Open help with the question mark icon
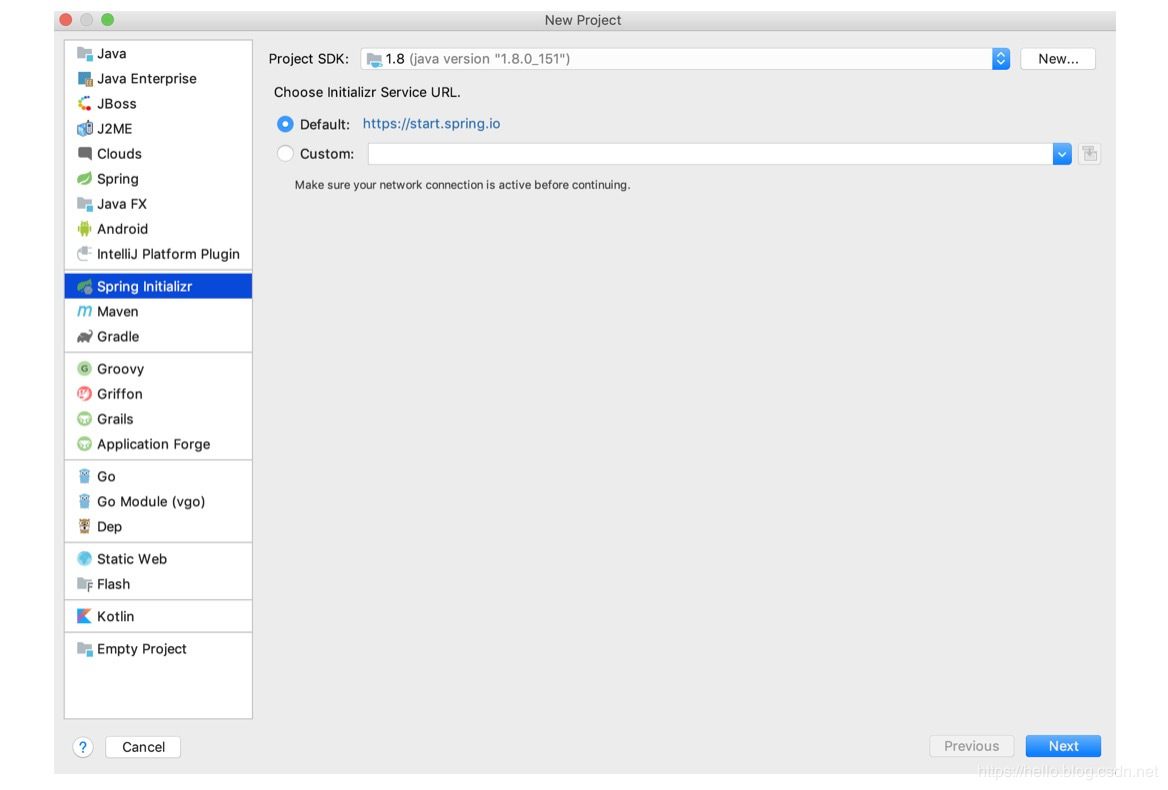Screen dimensions: 1168x790 (x=83, y=747)
